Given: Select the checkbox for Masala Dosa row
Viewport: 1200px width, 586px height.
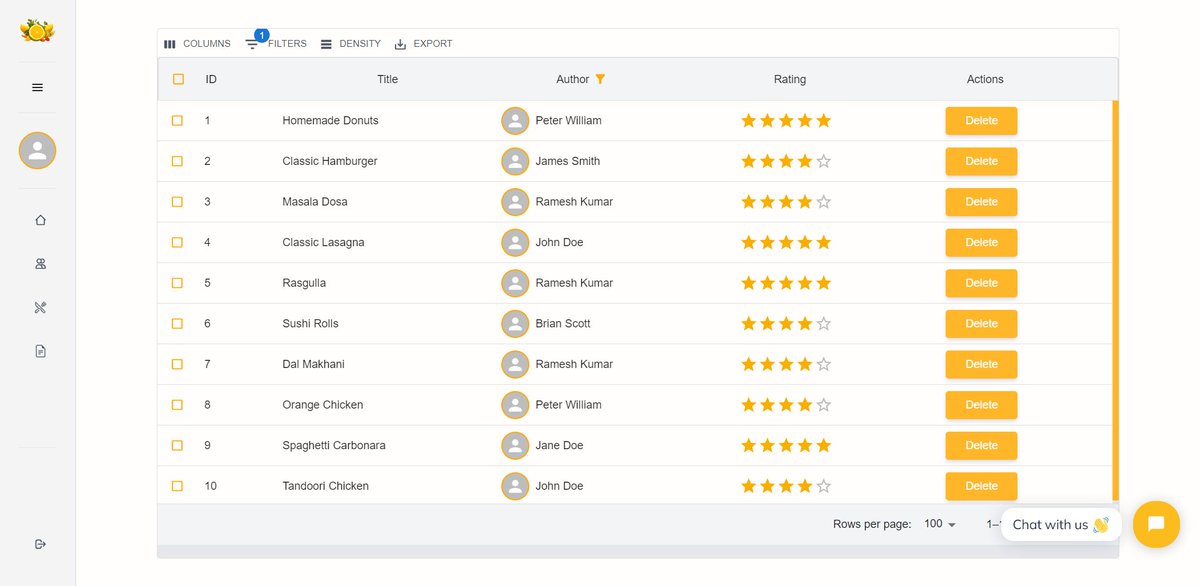Looking at the screenshot, I should click(177, 202).
